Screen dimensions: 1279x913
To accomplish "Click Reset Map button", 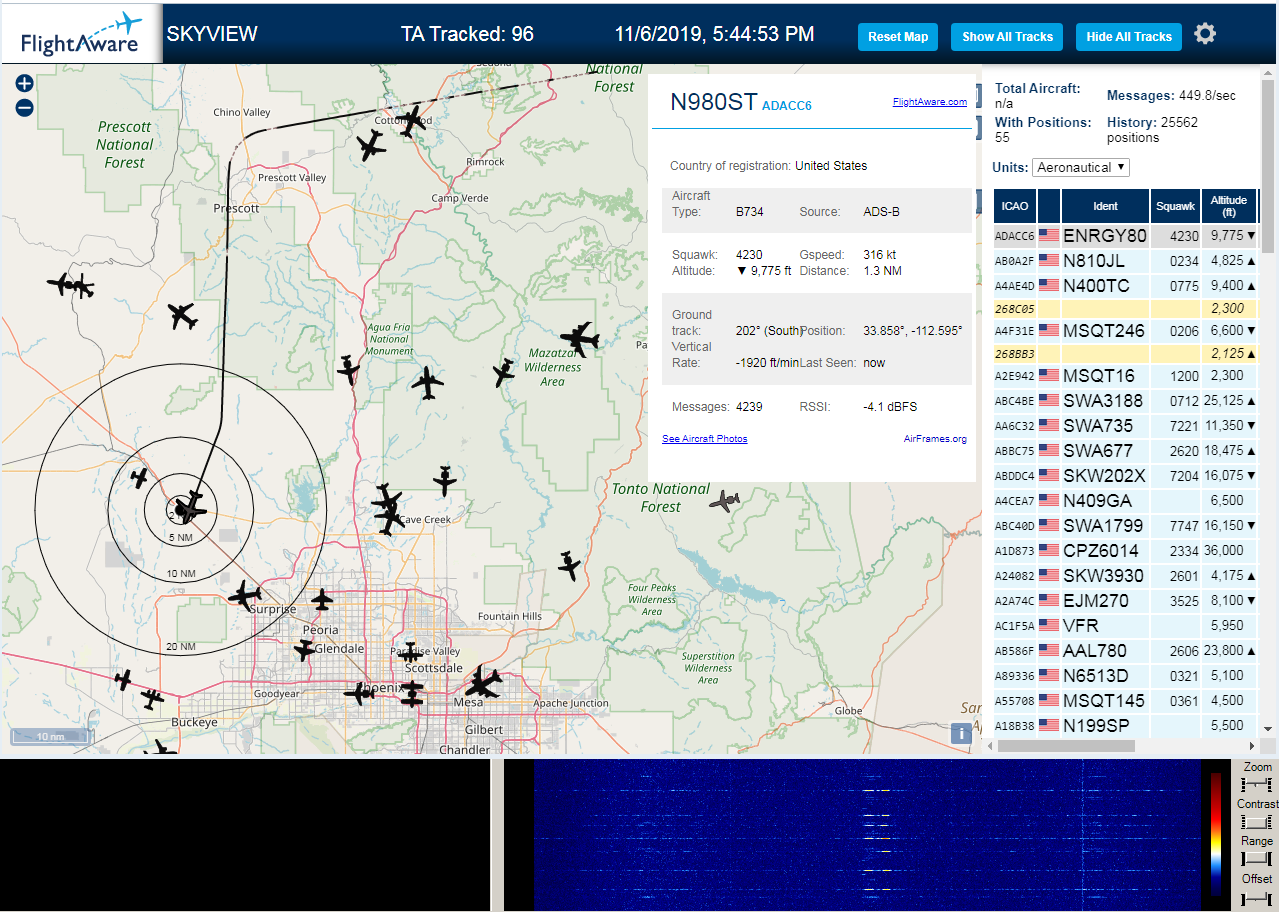I will 898,37.
